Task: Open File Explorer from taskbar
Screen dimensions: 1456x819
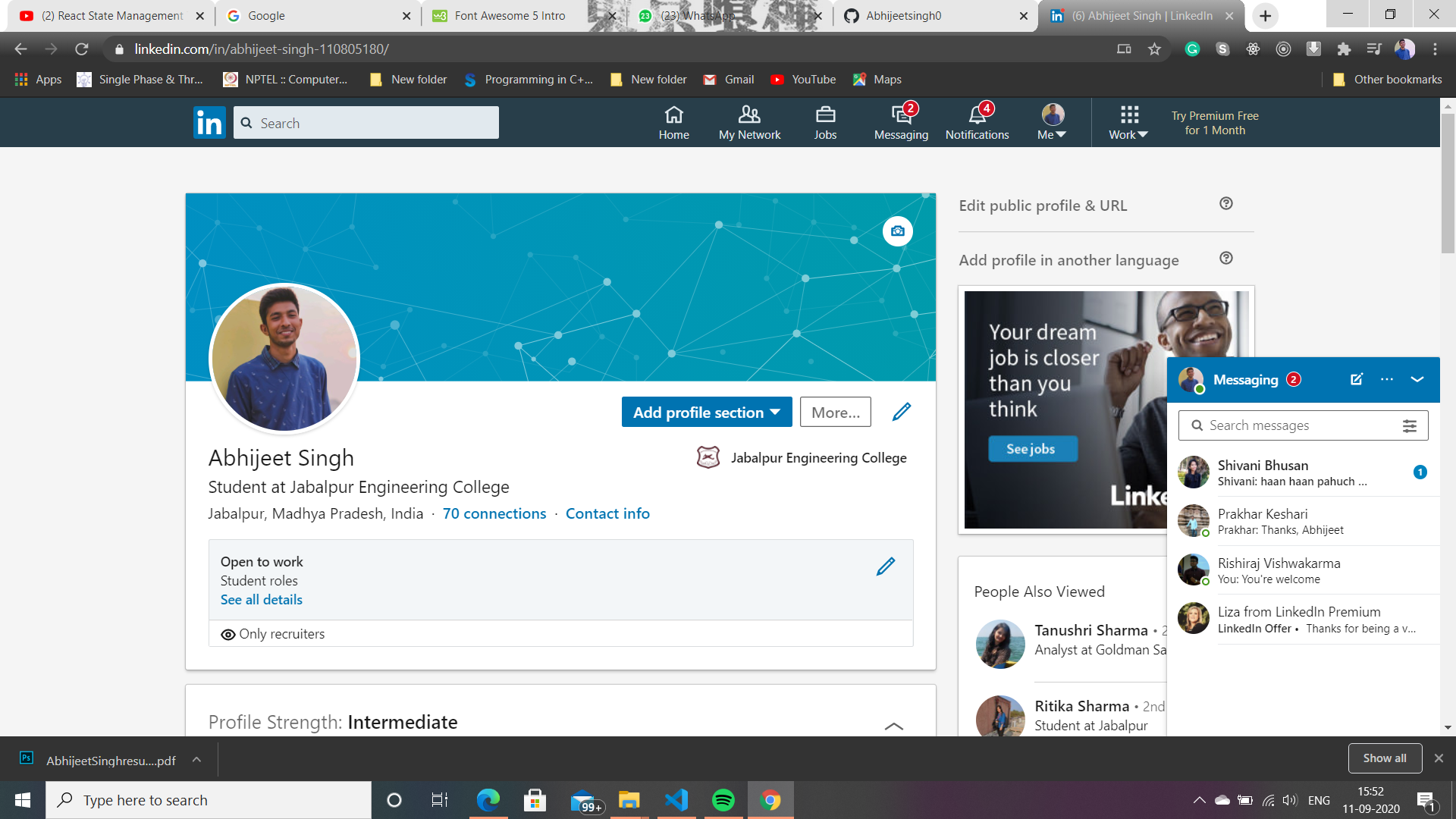Action: pos(629,800)
